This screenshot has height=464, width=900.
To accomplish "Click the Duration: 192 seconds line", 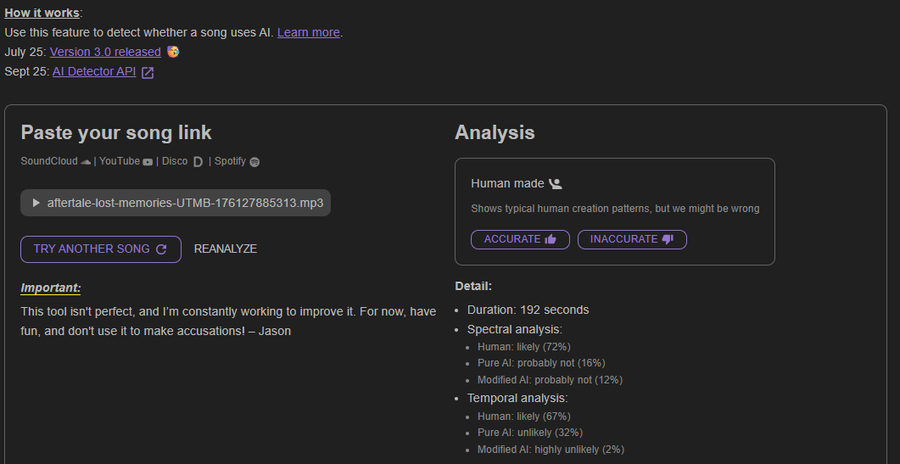I will coord(528,310).
